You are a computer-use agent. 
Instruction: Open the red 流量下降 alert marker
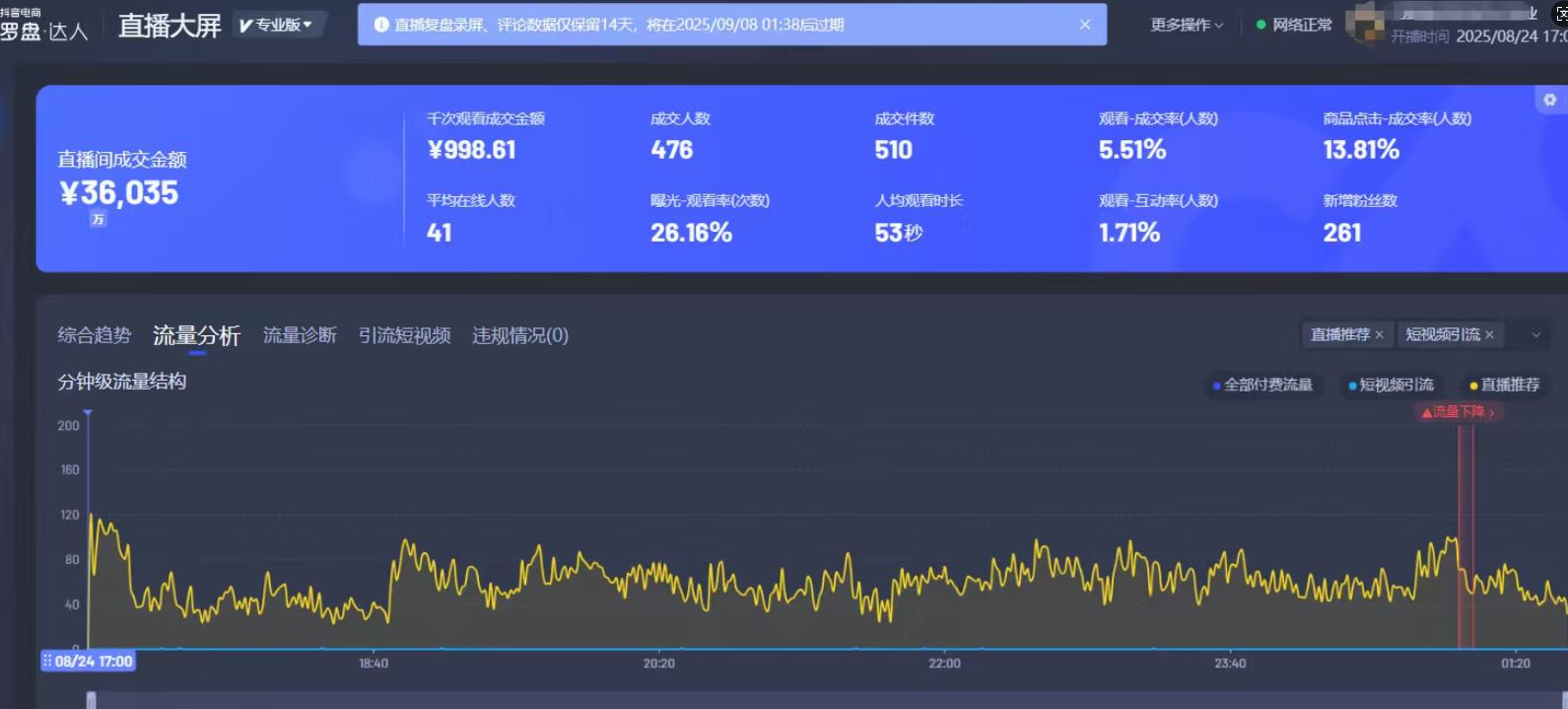click(x=1458, y=412)
